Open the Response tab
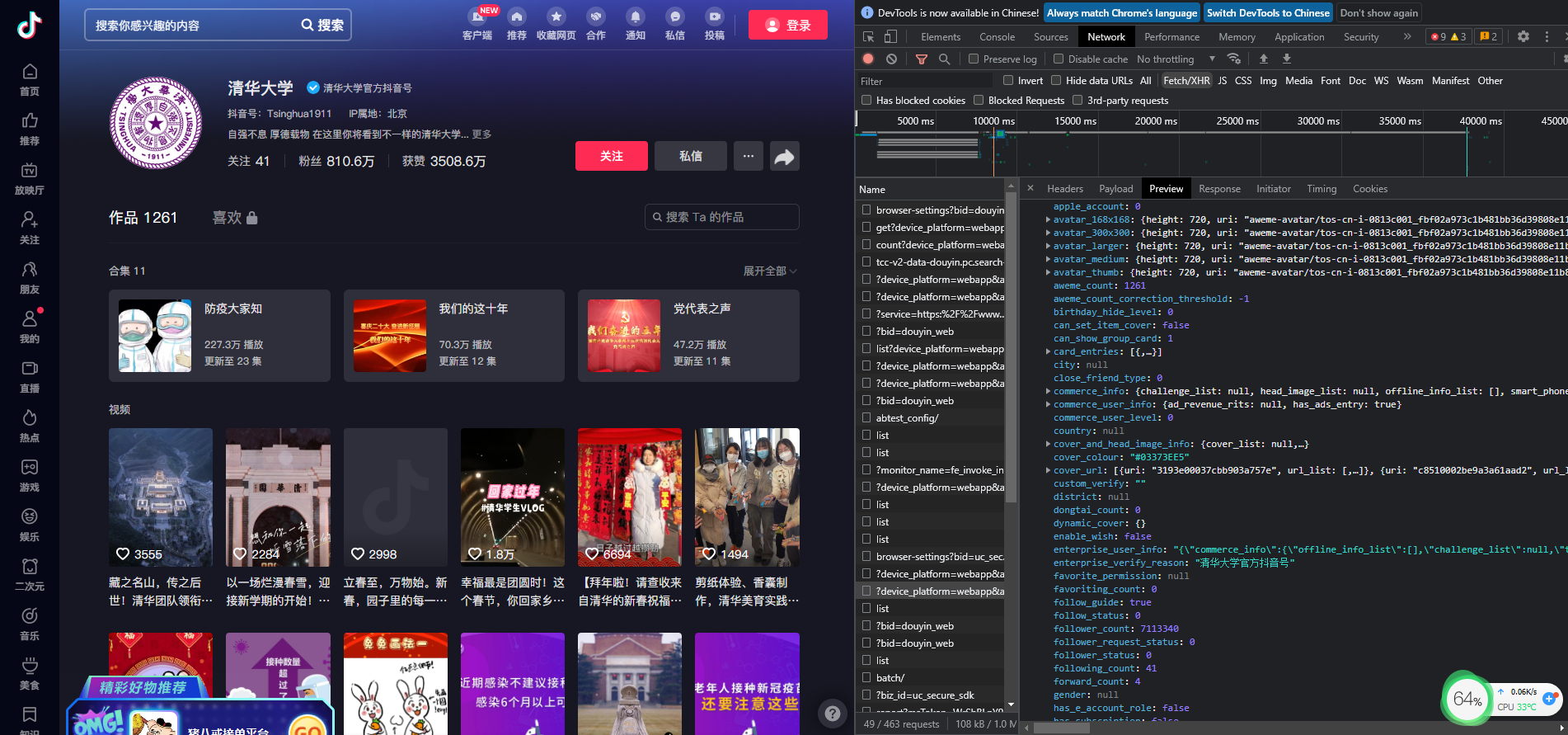 coord(1219,189)
